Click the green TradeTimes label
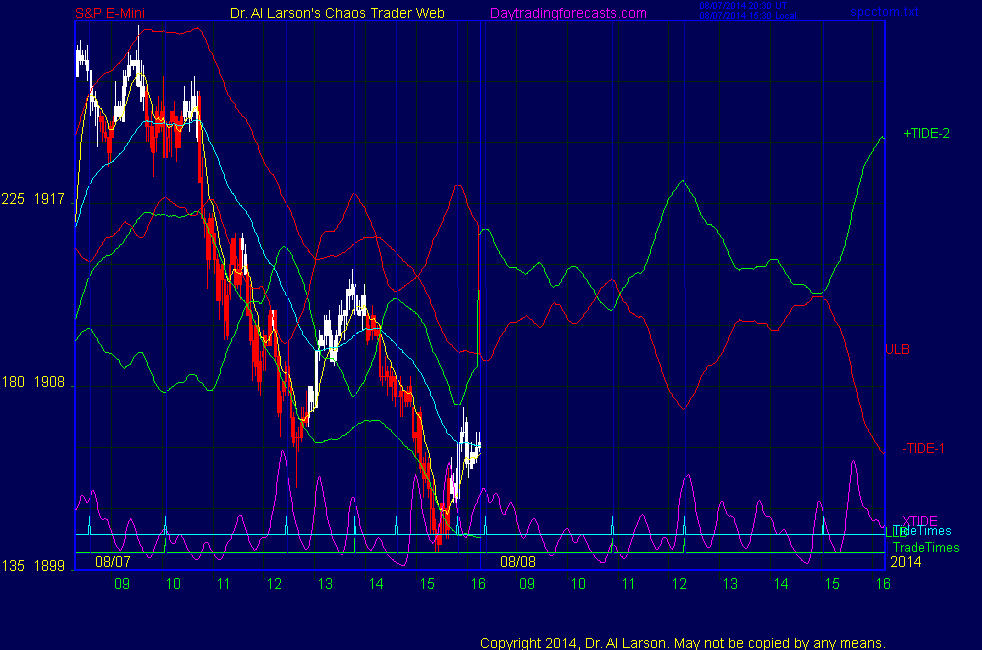Screen dimensions: 982x650 coord(926,547)
